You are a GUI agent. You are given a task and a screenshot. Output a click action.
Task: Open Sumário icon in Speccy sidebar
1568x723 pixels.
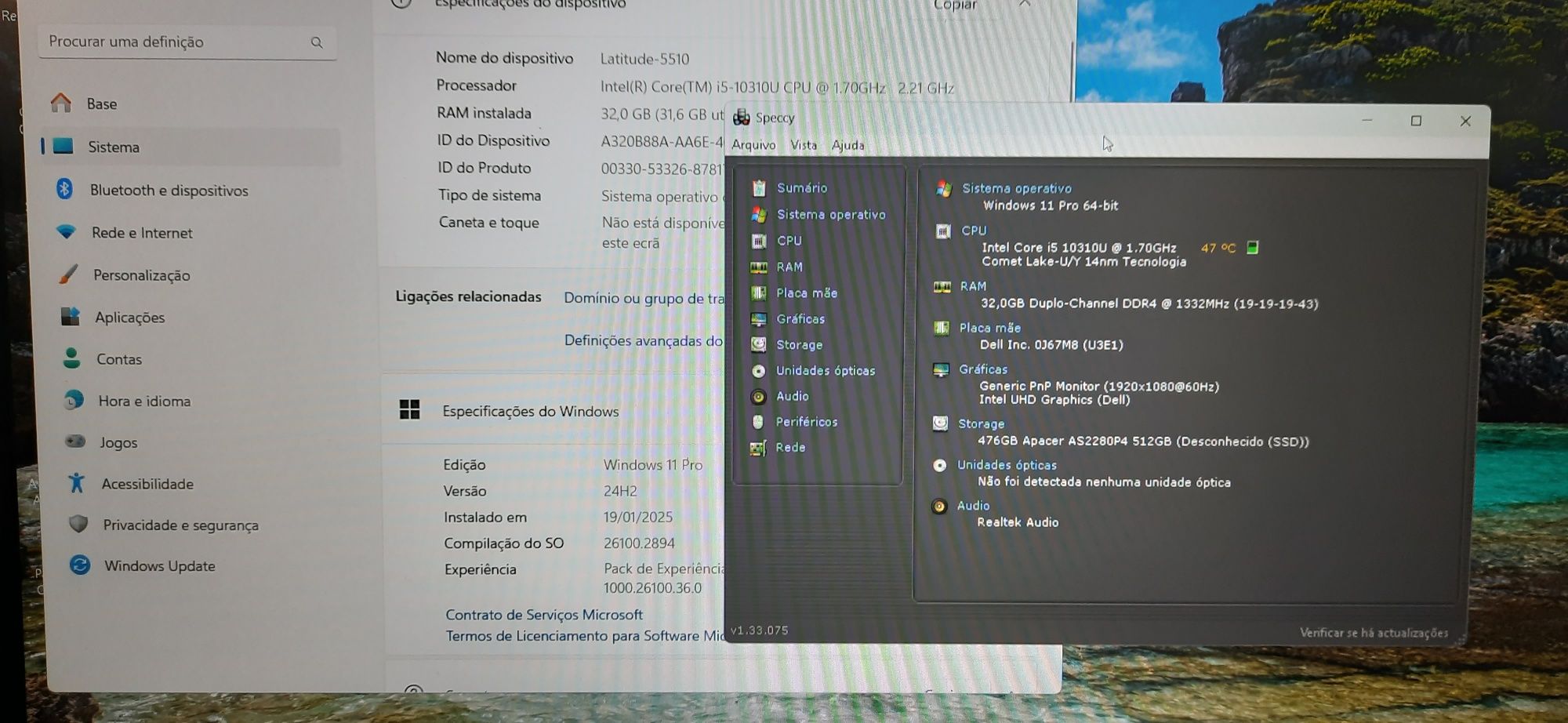tap(758, 188)
